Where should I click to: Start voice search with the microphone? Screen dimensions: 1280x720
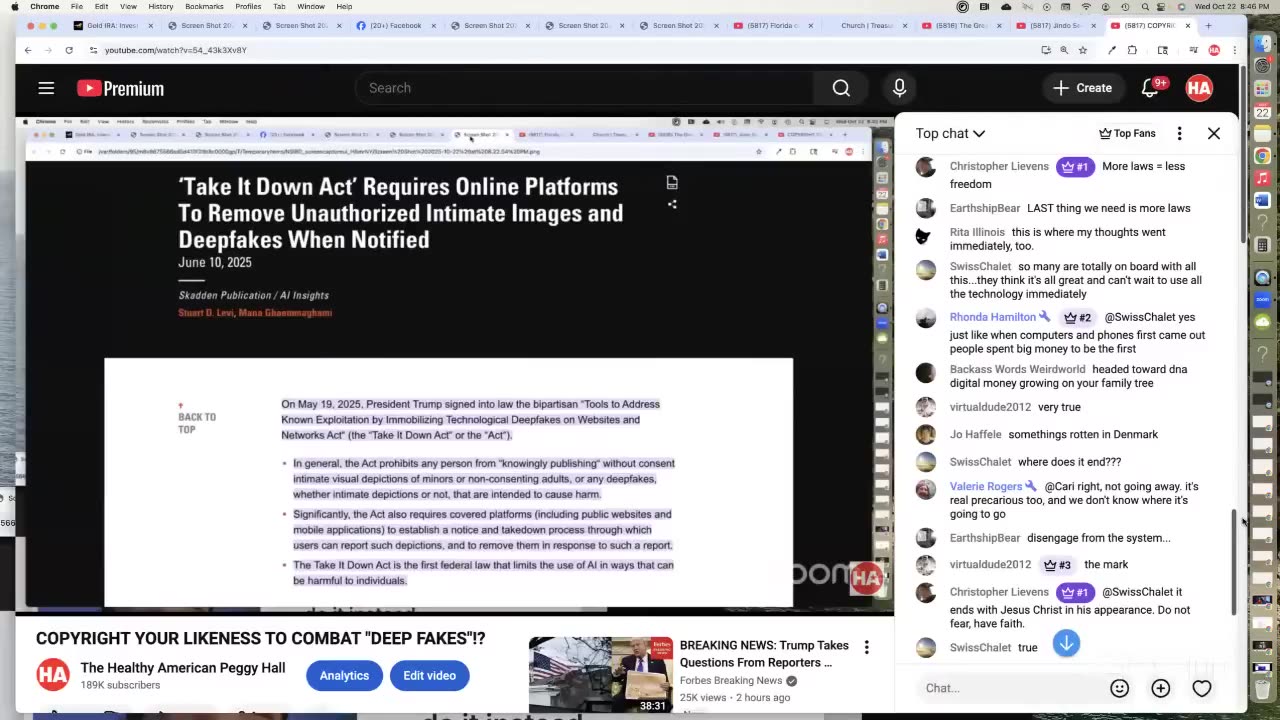tap(899, 88)
